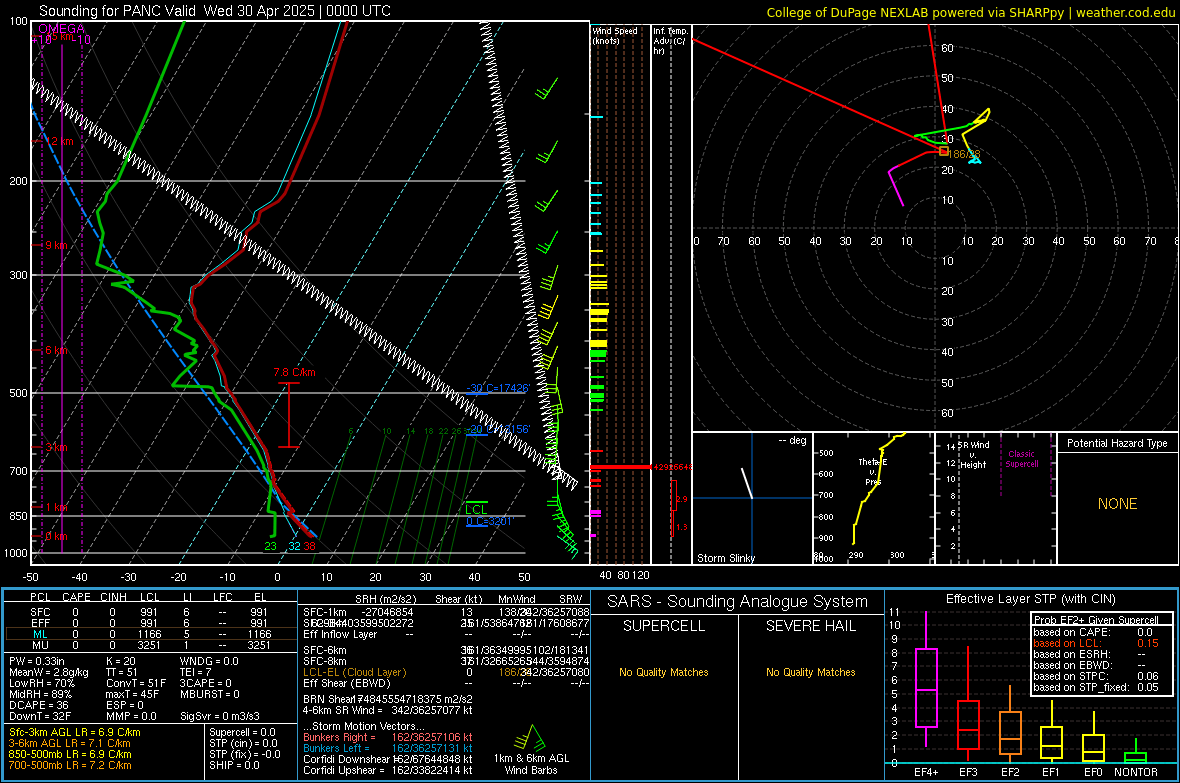Click the 'Potential Hazard Type' header
The width and height of the screenshot is (1180, 783).
pos(1117,443)
